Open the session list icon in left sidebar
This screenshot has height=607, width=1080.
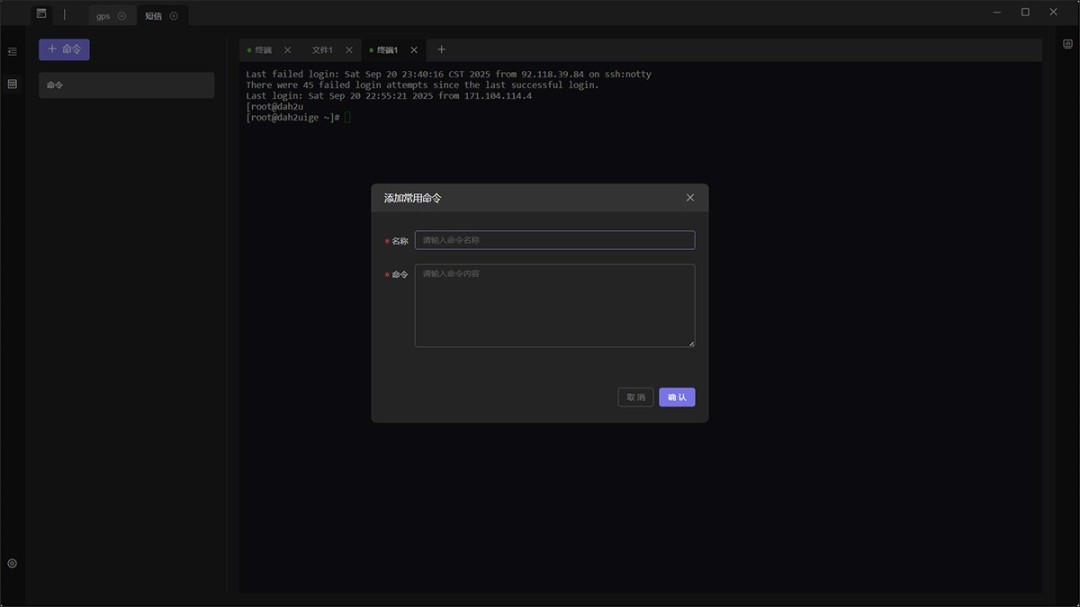[12, 49]
